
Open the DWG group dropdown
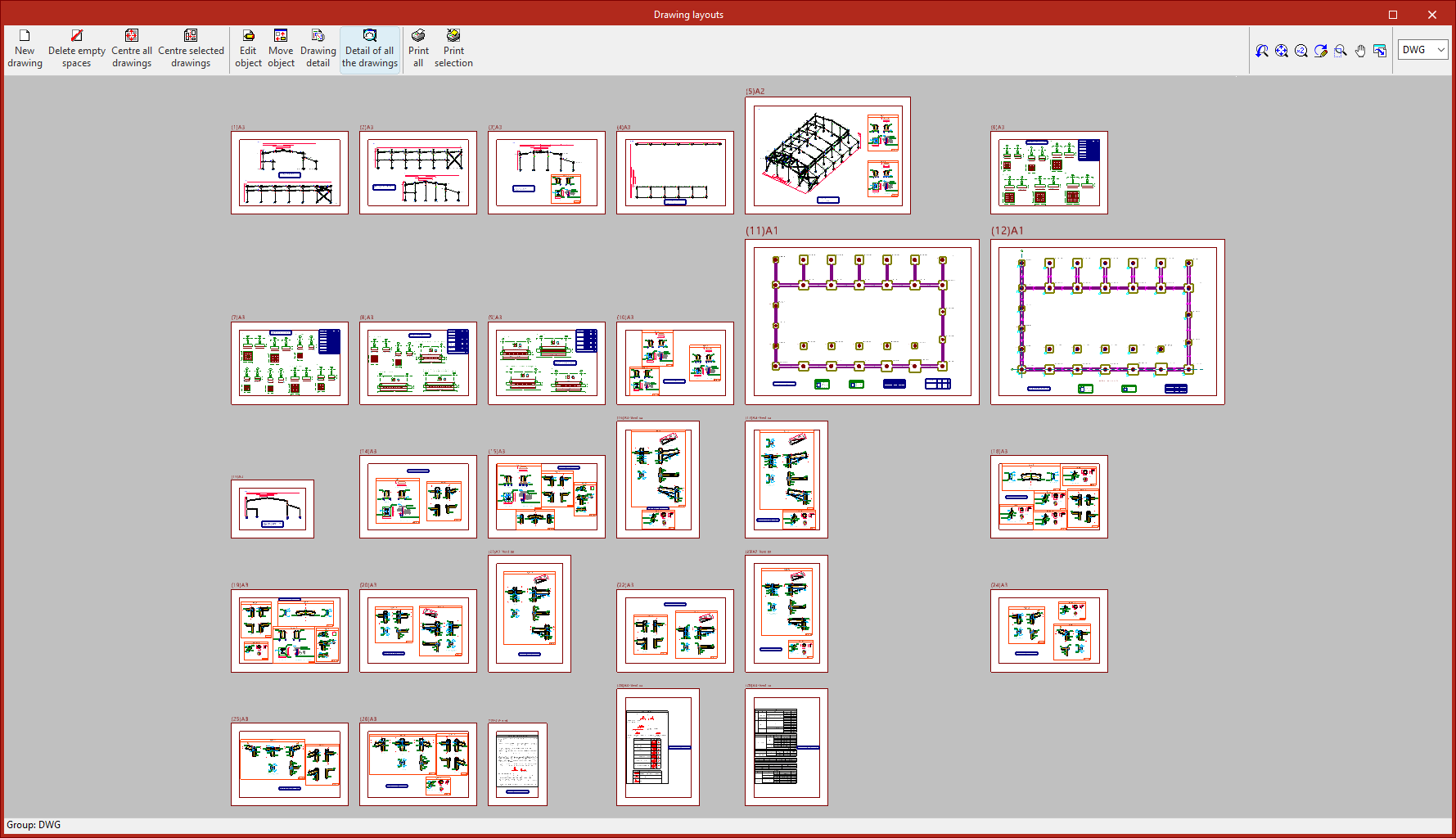1423,50
